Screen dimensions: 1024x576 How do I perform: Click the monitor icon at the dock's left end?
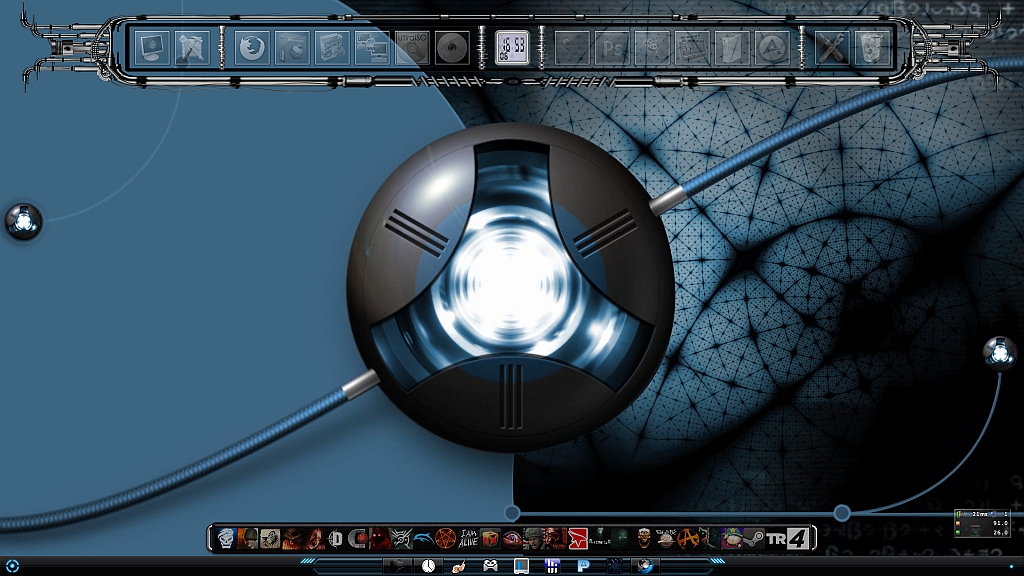pos(150,48)
